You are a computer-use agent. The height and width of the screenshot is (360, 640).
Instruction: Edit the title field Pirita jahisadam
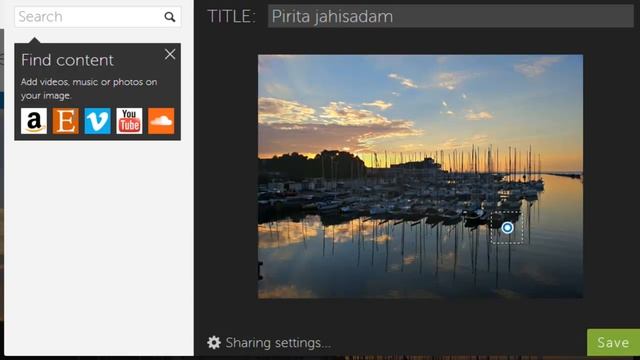[x=451, y=16]
